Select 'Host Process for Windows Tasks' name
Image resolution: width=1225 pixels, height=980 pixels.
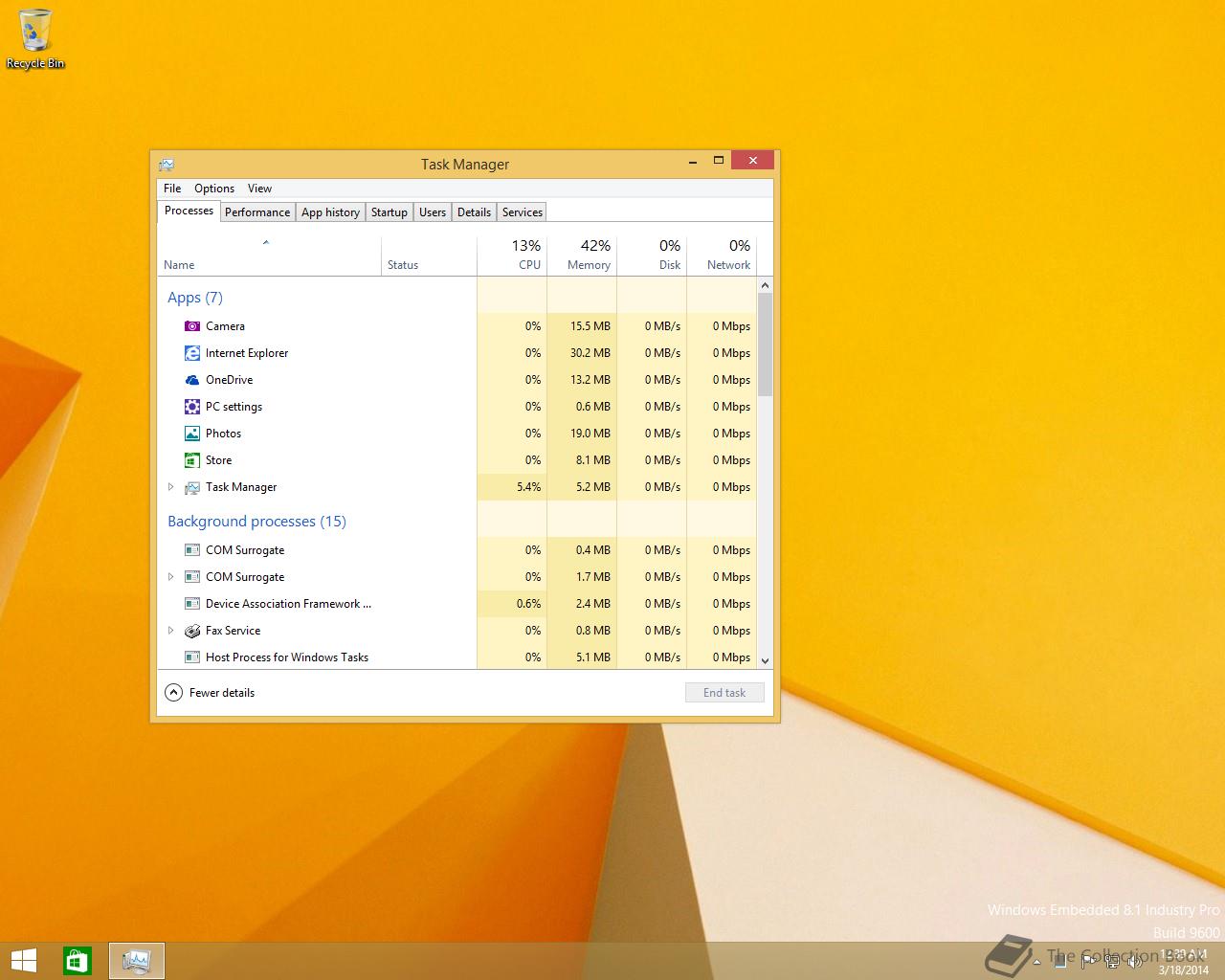pyautogui.click(x=287, y=657)
